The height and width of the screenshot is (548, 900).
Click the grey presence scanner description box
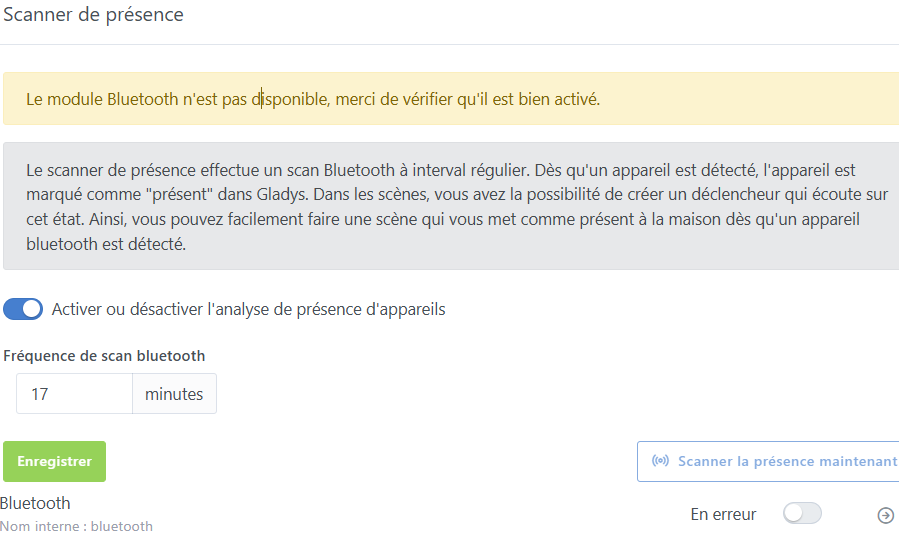coord(450,207)
